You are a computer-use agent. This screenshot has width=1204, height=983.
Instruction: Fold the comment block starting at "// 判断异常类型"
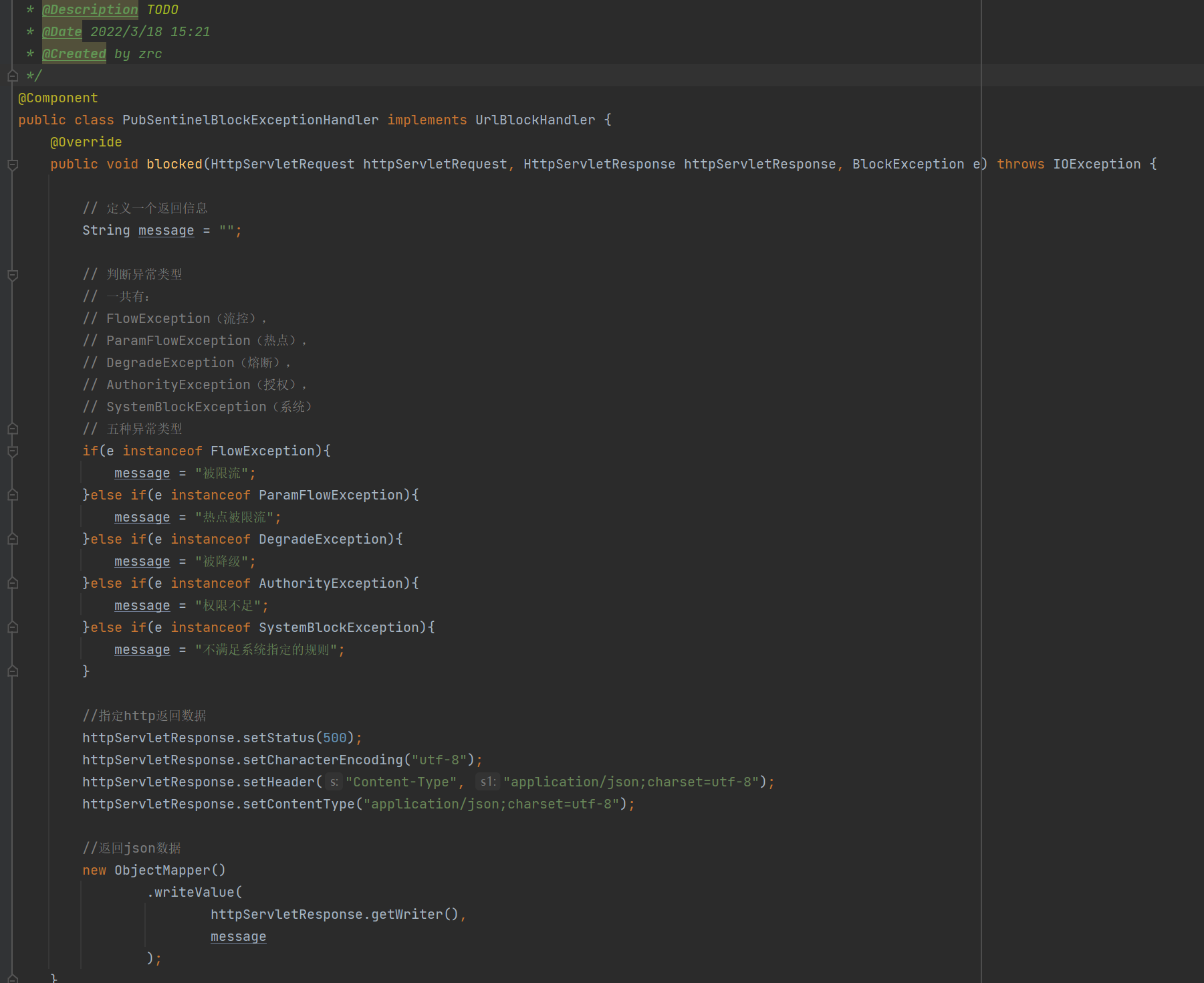[13, 275]
